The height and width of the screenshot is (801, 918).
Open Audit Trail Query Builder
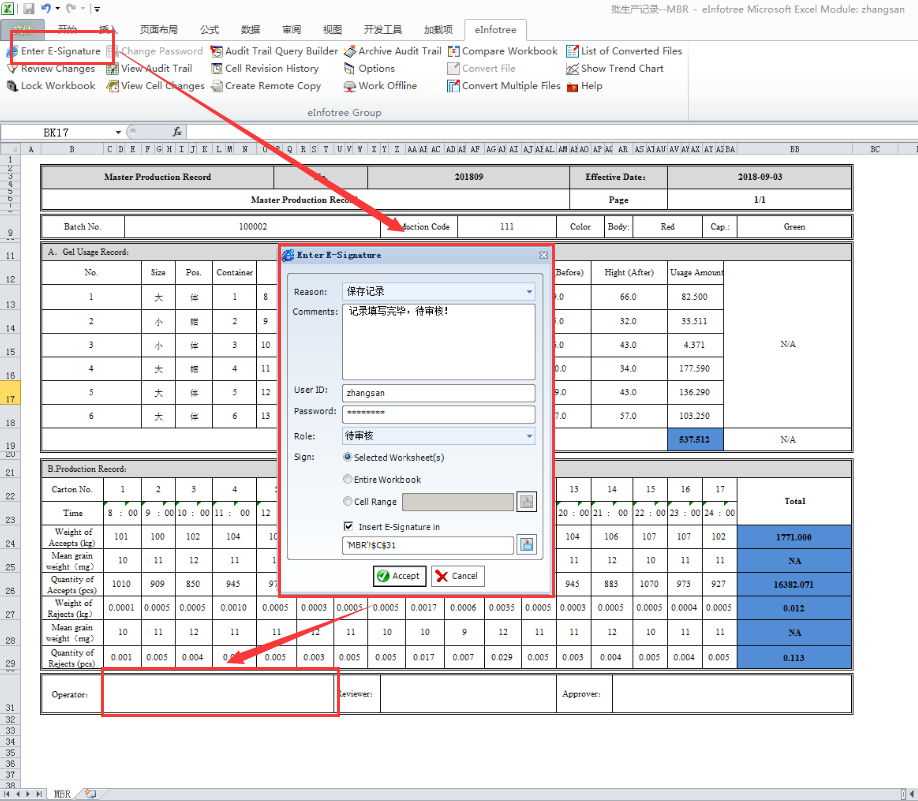coord(280,51)
